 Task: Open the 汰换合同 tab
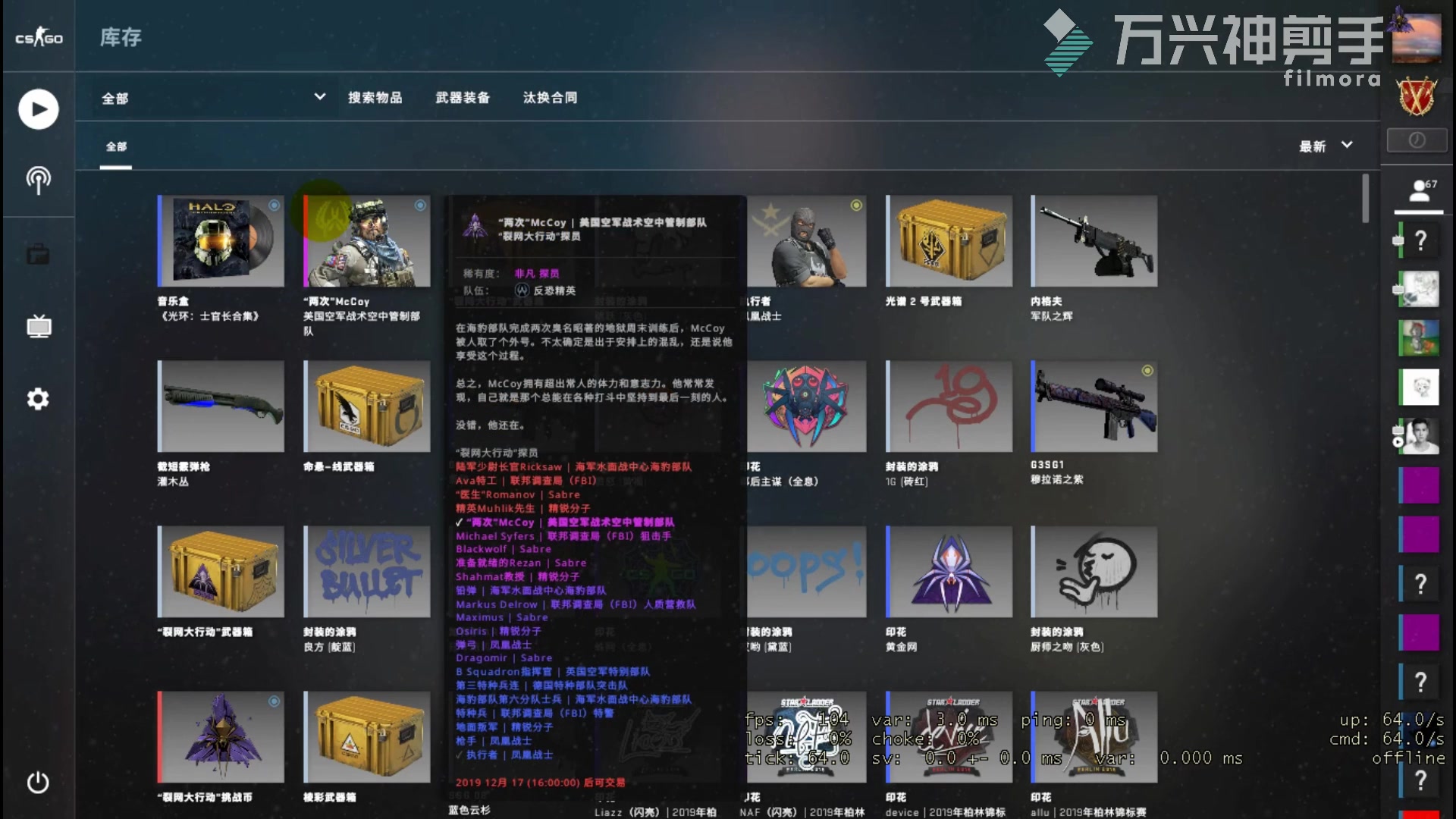(549, 98)
